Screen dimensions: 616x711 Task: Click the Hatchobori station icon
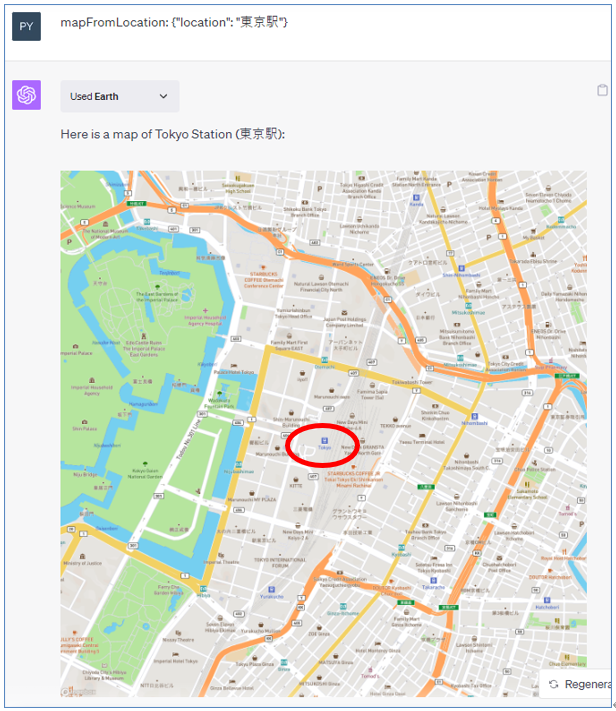point(547,600)
